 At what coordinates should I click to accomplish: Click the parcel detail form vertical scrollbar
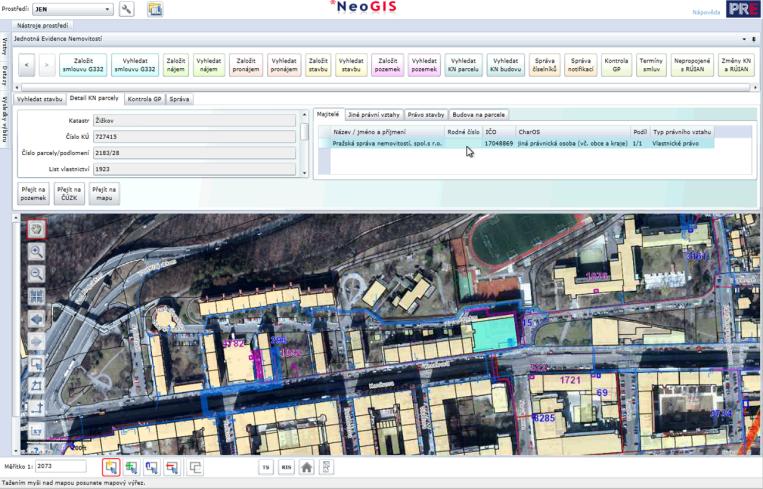(x=305, y=144)
